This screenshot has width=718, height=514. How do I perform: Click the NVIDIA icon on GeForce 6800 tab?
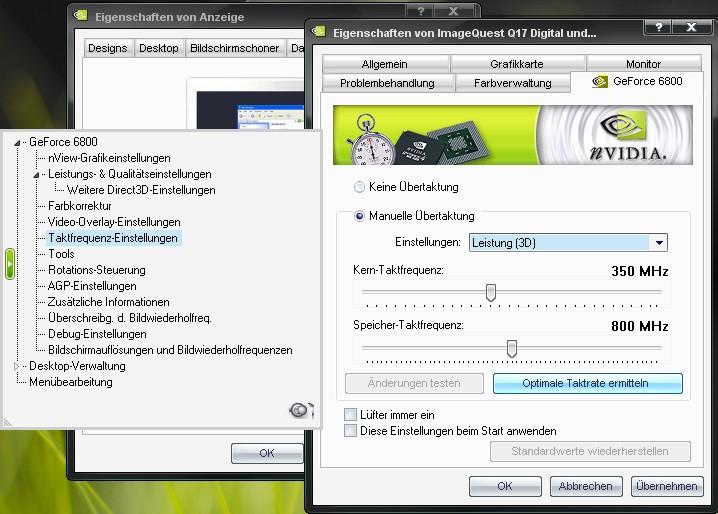click(x=600, y=82)
